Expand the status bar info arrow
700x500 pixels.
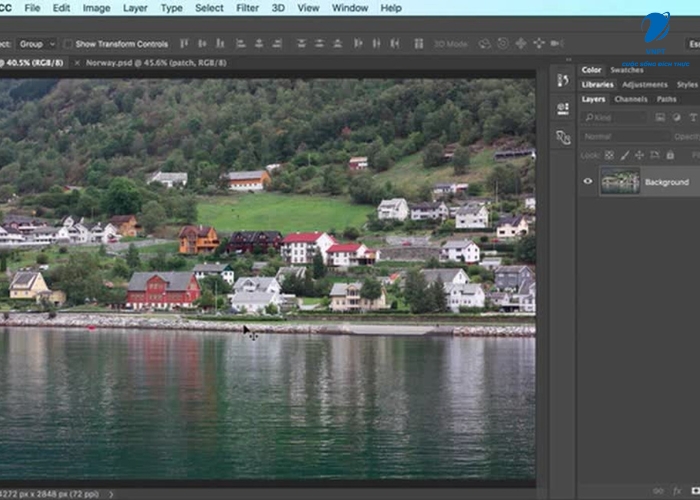111,494
